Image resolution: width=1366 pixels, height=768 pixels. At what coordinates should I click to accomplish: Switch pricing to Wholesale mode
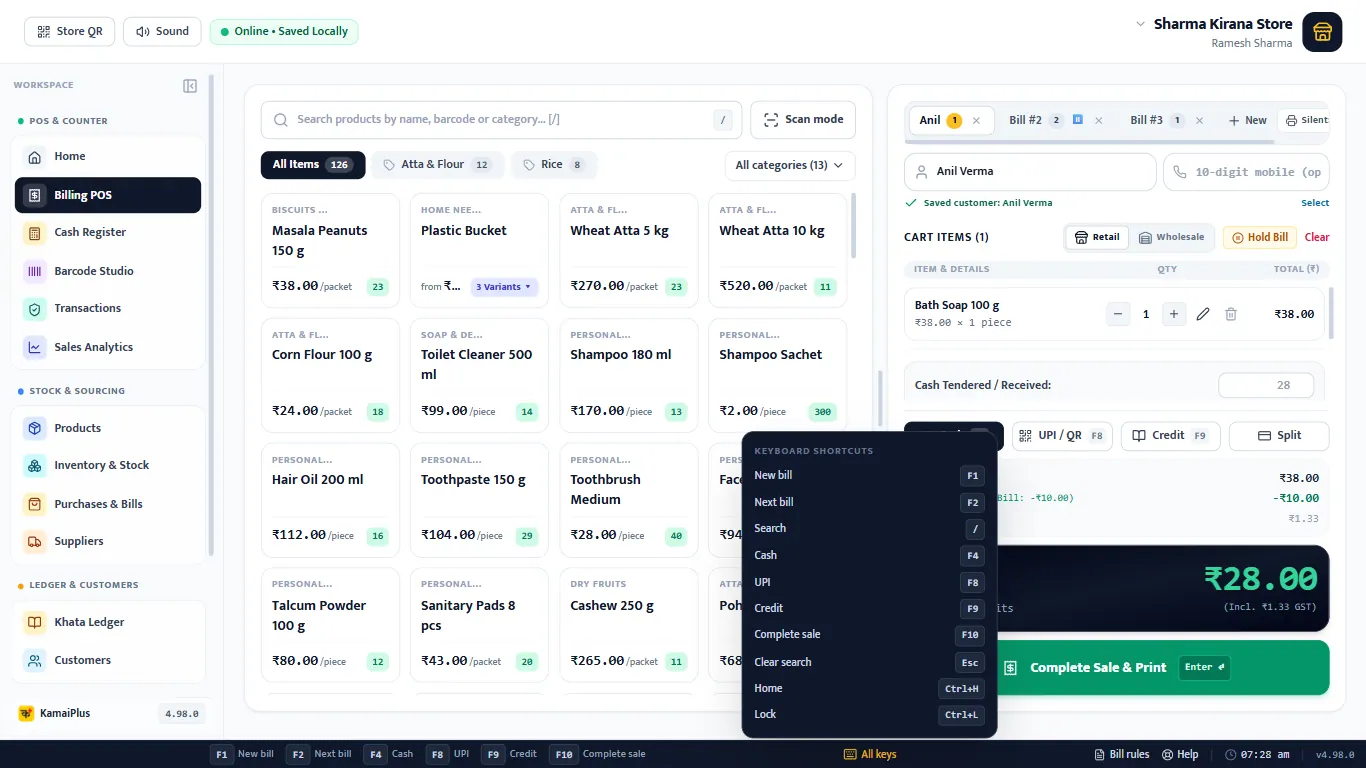pos(1172,238)
